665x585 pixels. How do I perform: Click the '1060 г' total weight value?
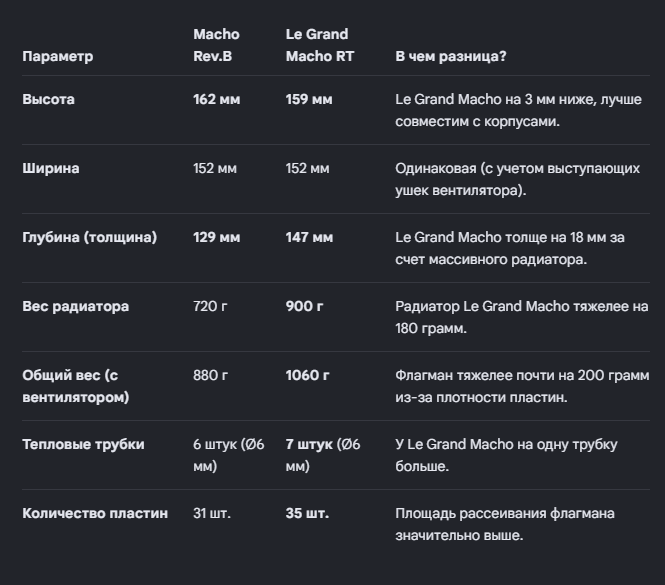[307, 375]
